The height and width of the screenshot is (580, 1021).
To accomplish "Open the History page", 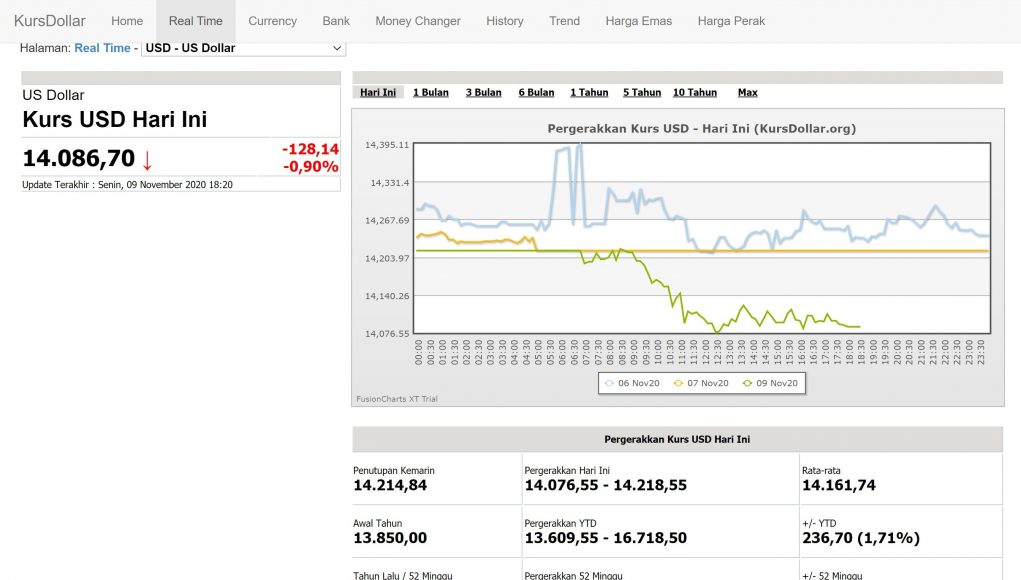I will 504,21.
